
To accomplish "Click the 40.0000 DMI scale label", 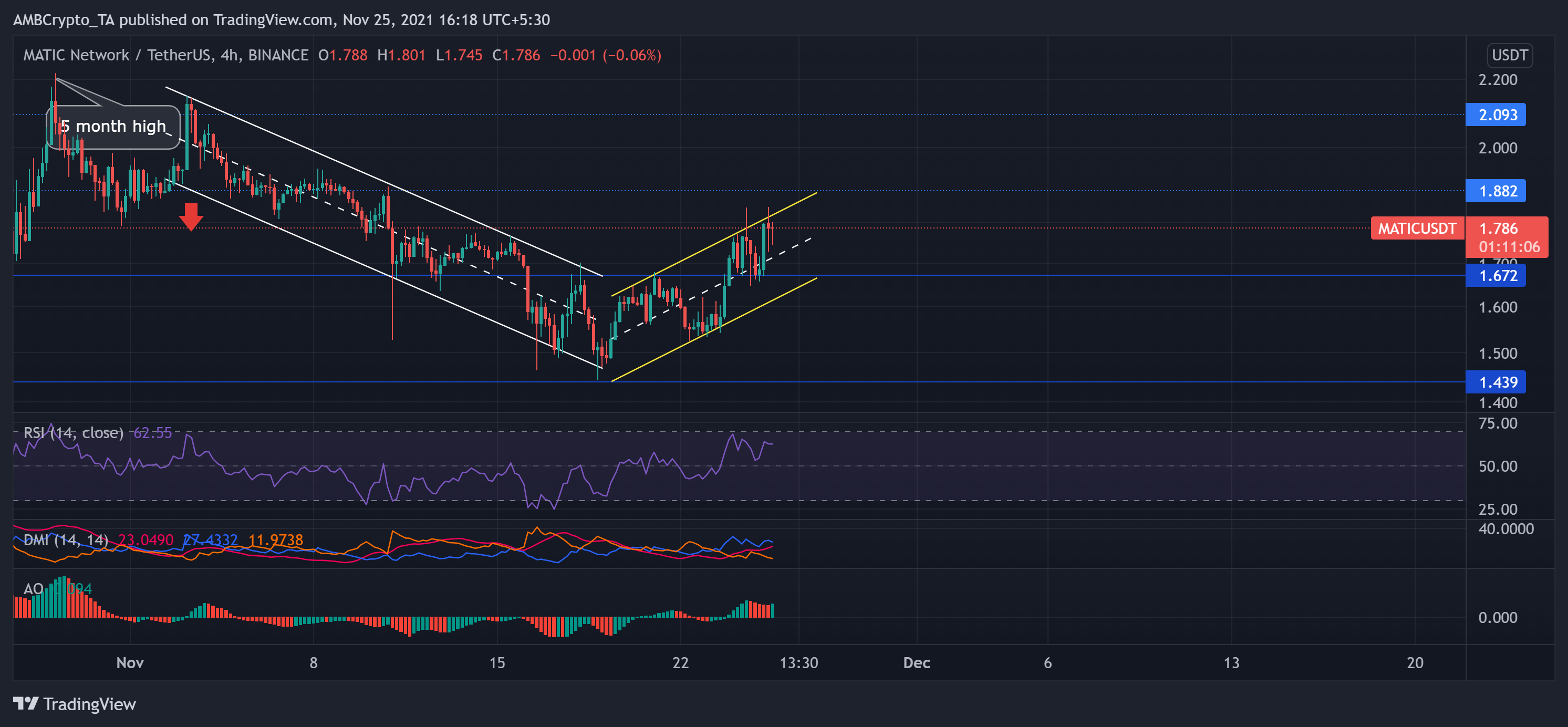I will (x=1505, y=528).
